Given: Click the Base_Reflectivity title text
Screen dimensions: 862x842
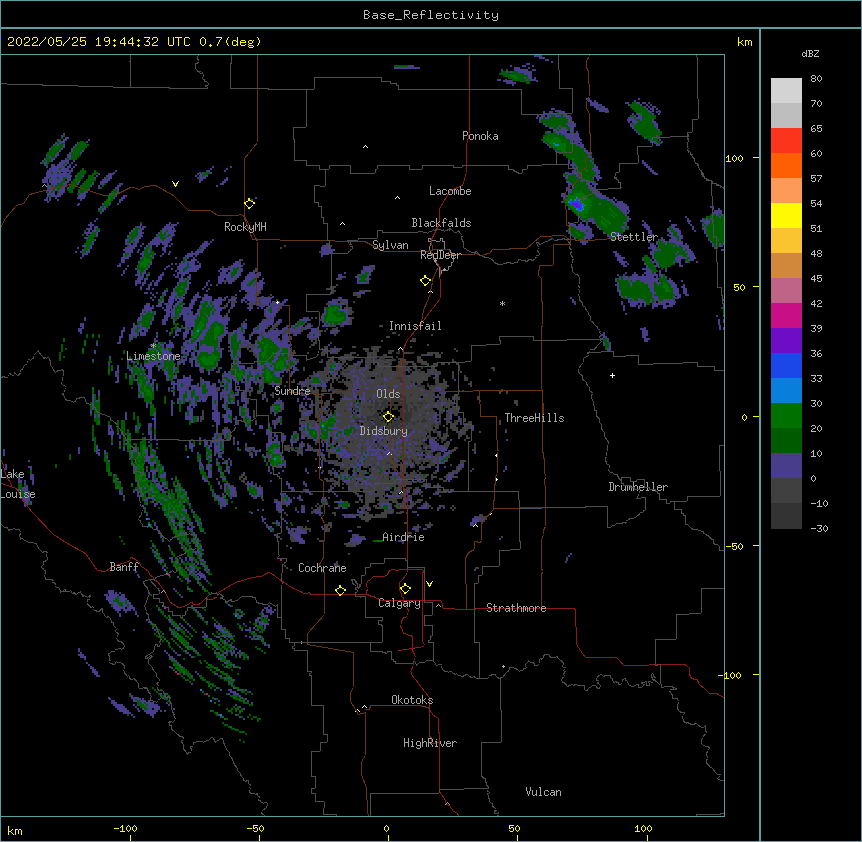Looking at the screenshot, I should tap(431, 15).
